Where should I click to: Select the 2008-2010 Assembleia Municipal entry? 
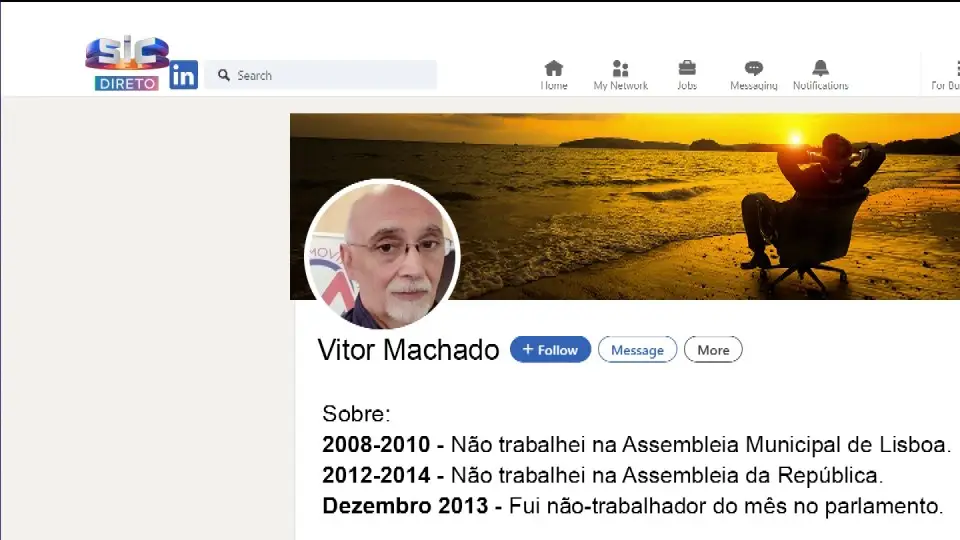(637, 444)
